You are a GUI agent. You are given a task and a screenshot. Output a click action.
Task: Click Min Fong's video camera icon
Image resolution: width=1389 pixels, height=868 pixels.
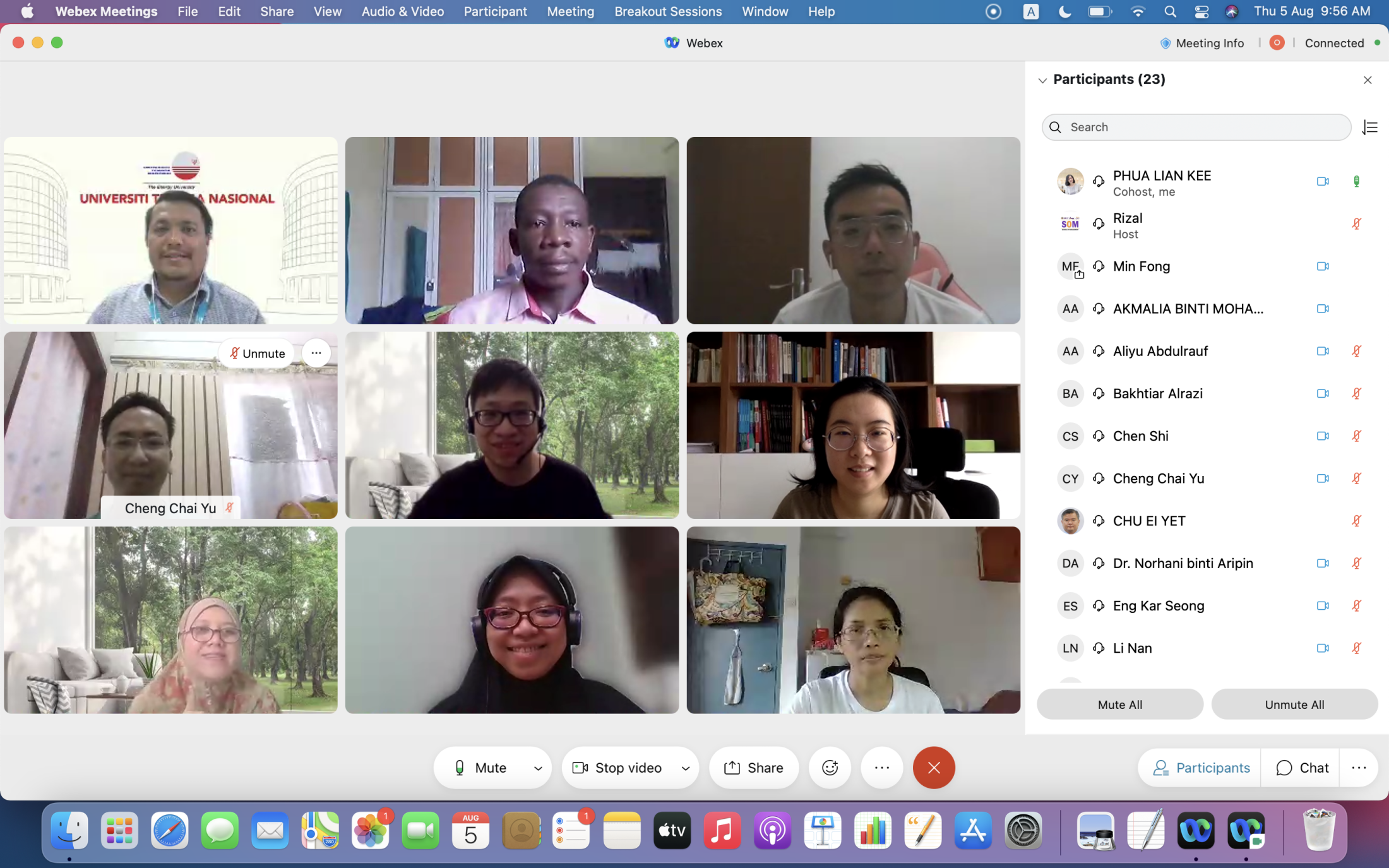[1323, 266]
